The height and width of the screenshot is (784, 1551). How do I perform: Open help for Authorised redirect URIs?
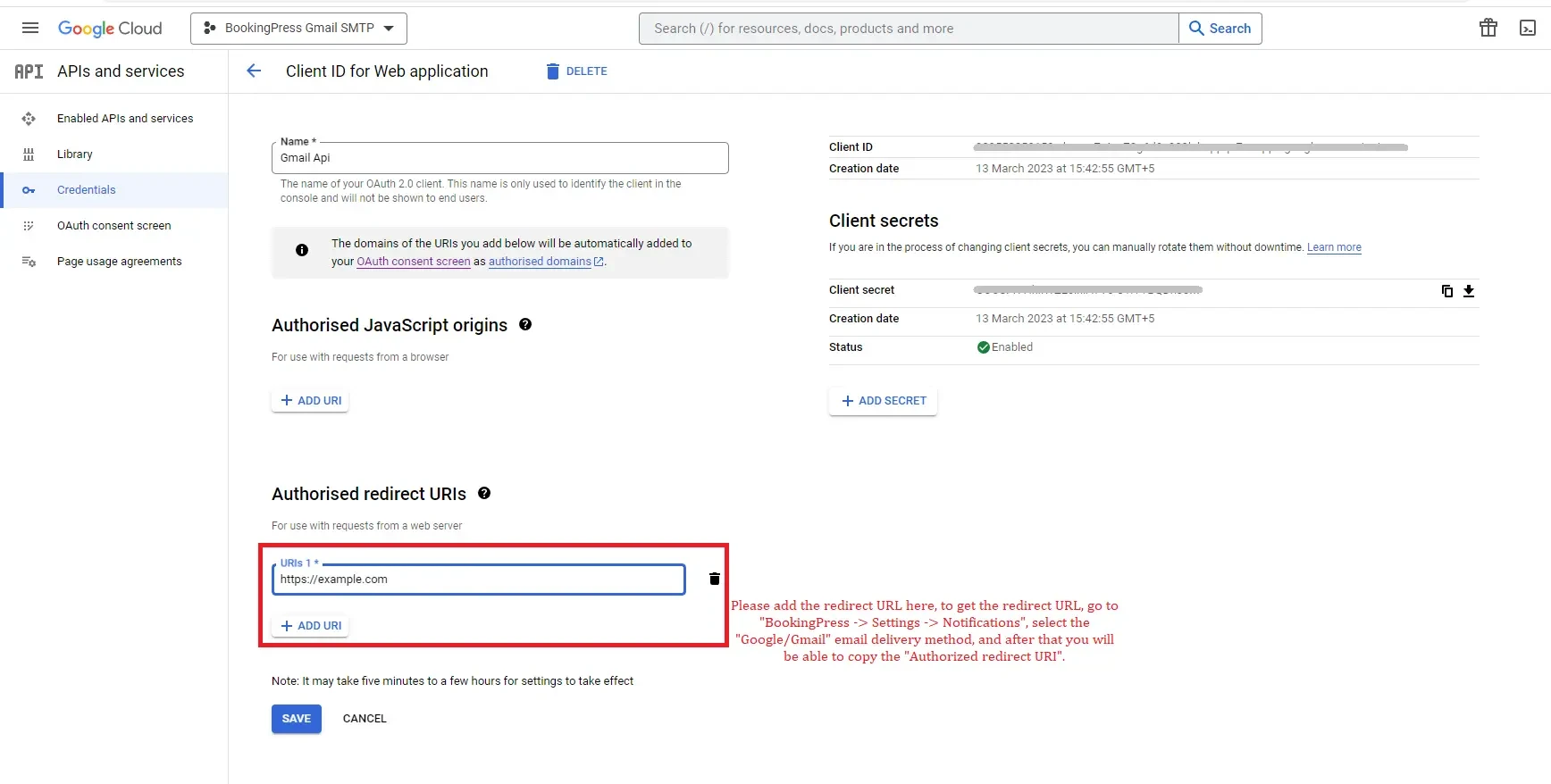[484, 493]
